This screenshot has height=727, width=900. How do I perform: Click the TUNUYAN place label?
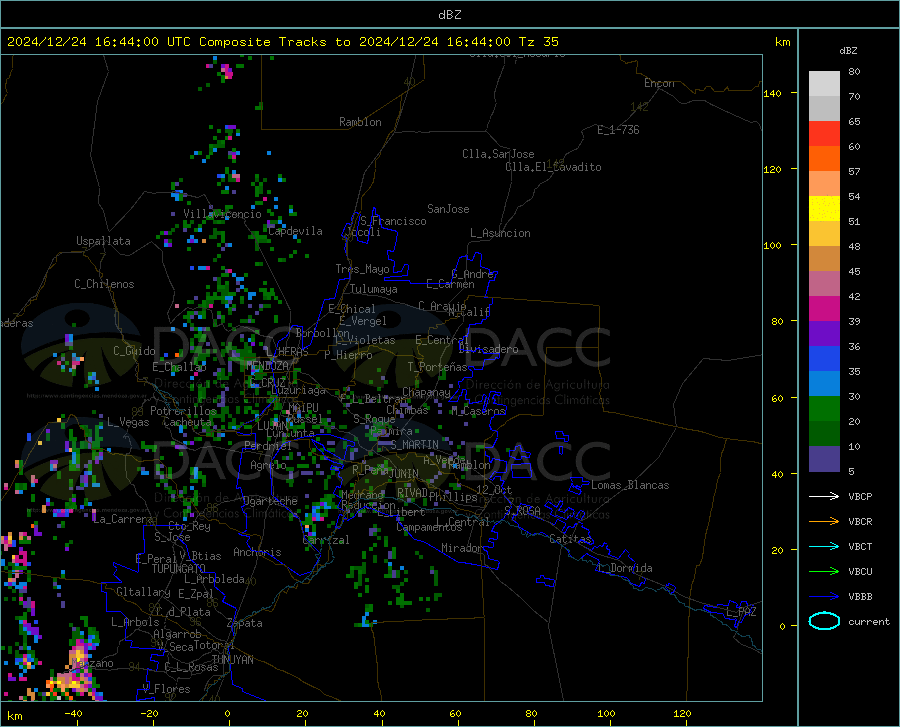(232, 660)
